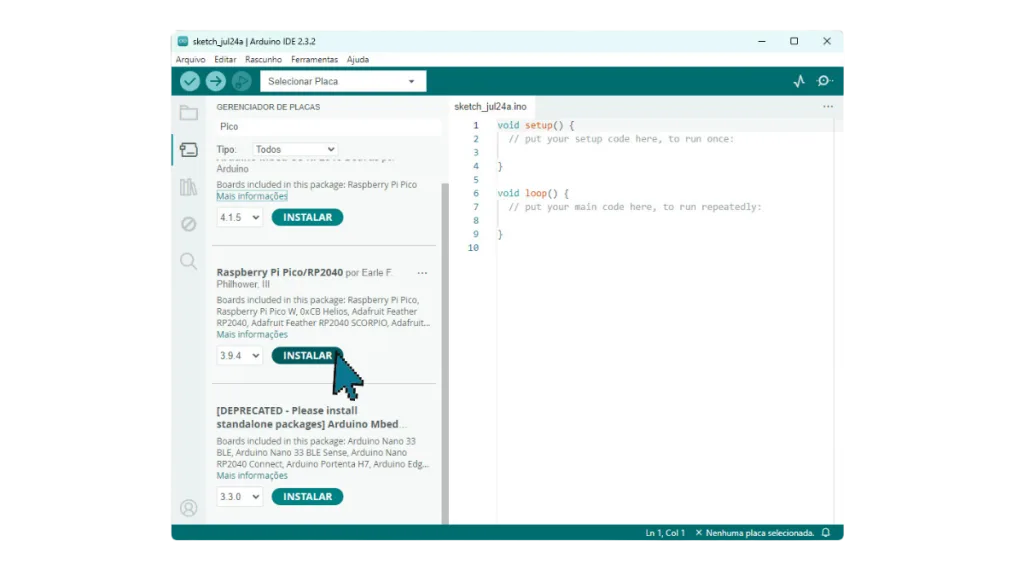This screenshot has width=1024, height=576.
Task: Open Raspberry Pi Pico/RP2040 options ellipsis
Action: (x=423, y=273)
